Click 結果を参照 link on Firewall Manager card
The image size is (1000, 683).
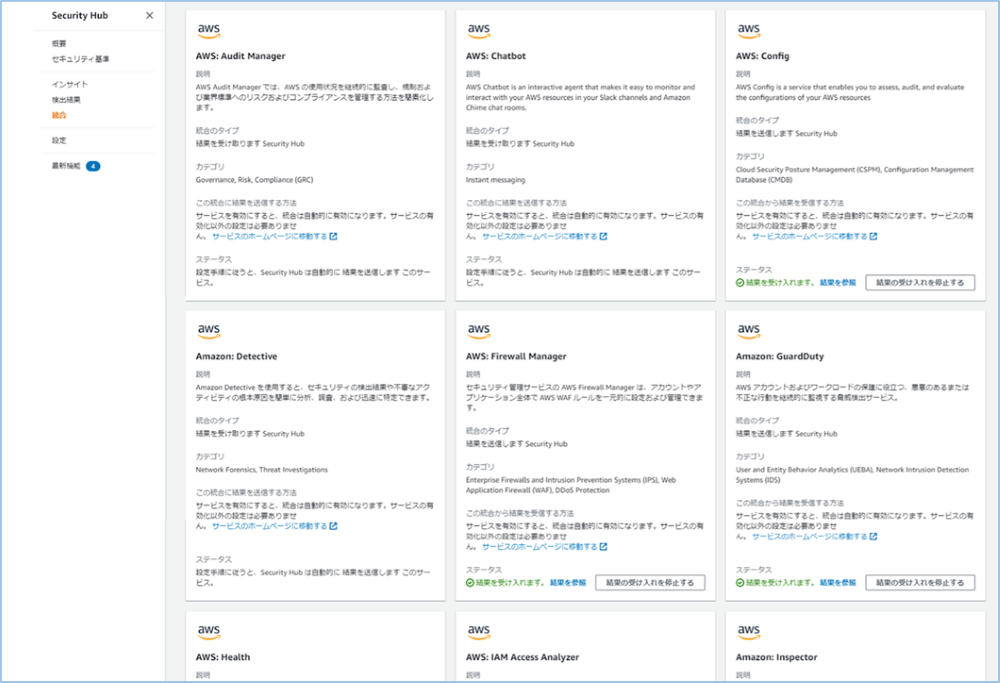coord(568,583)
